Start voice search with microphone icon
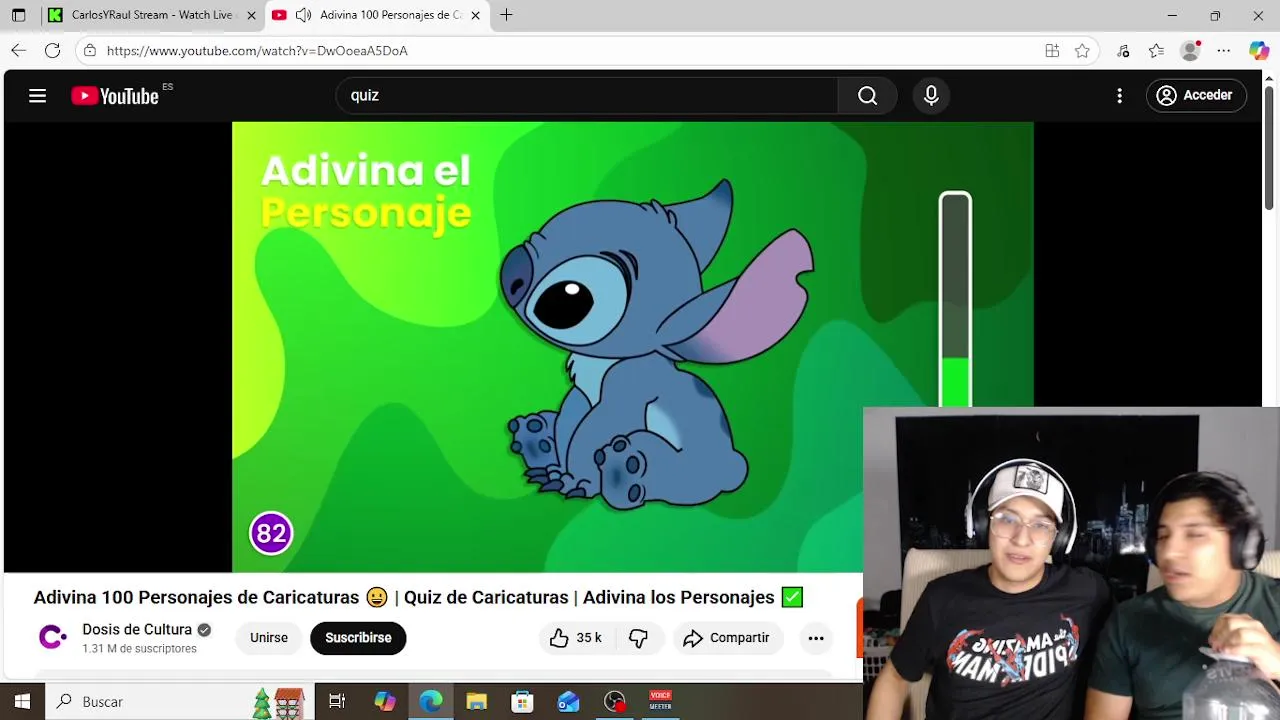 (x=931, y=95)
